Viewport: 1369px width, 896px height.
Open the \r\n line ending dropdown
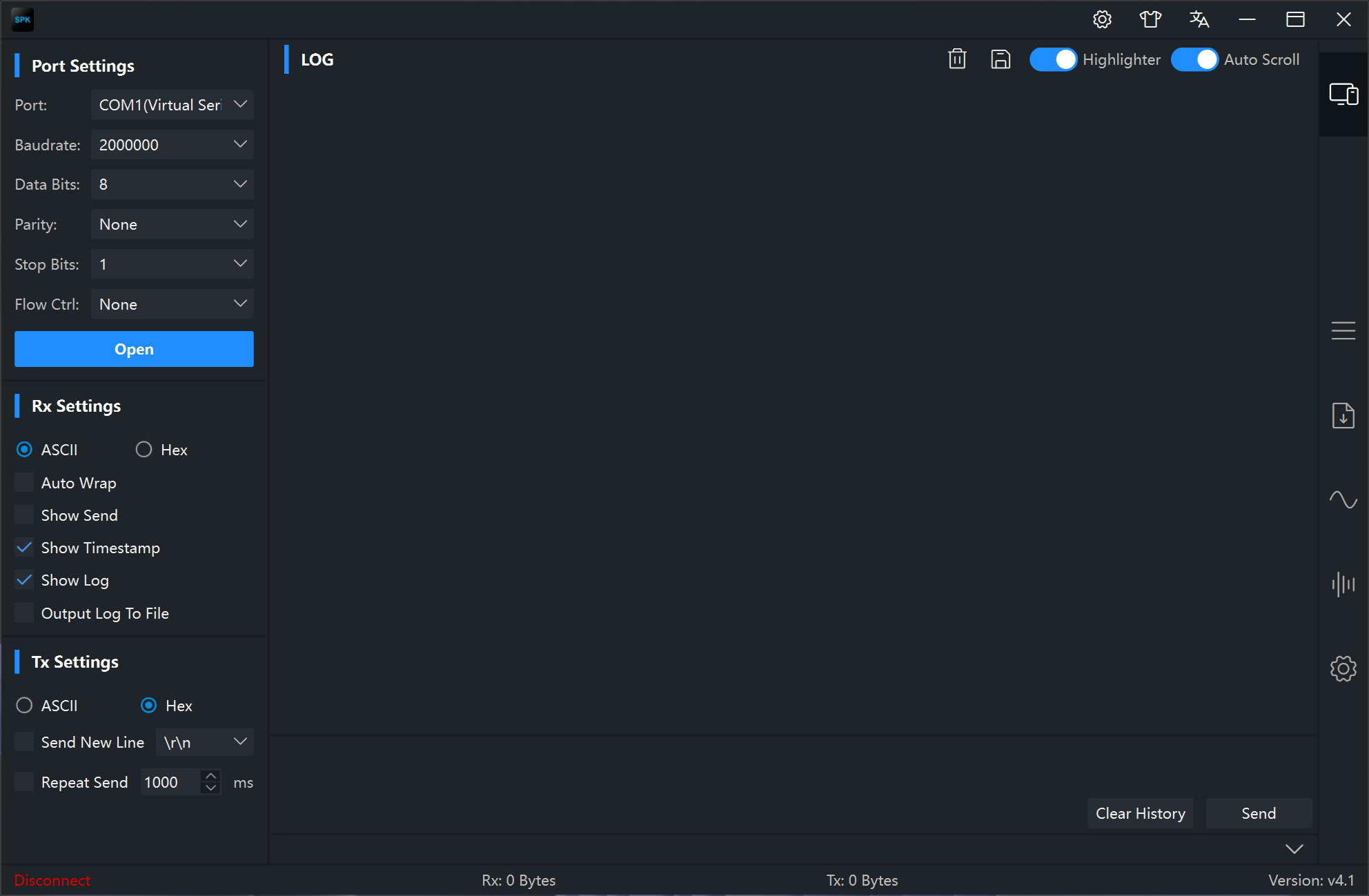pos(205,742)
